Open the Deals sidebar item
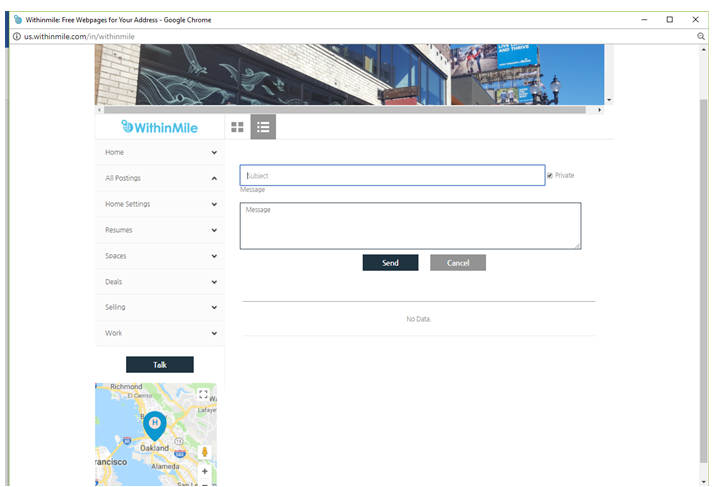Viewport: 714px width, 487px height. click(x=159, y=282)
